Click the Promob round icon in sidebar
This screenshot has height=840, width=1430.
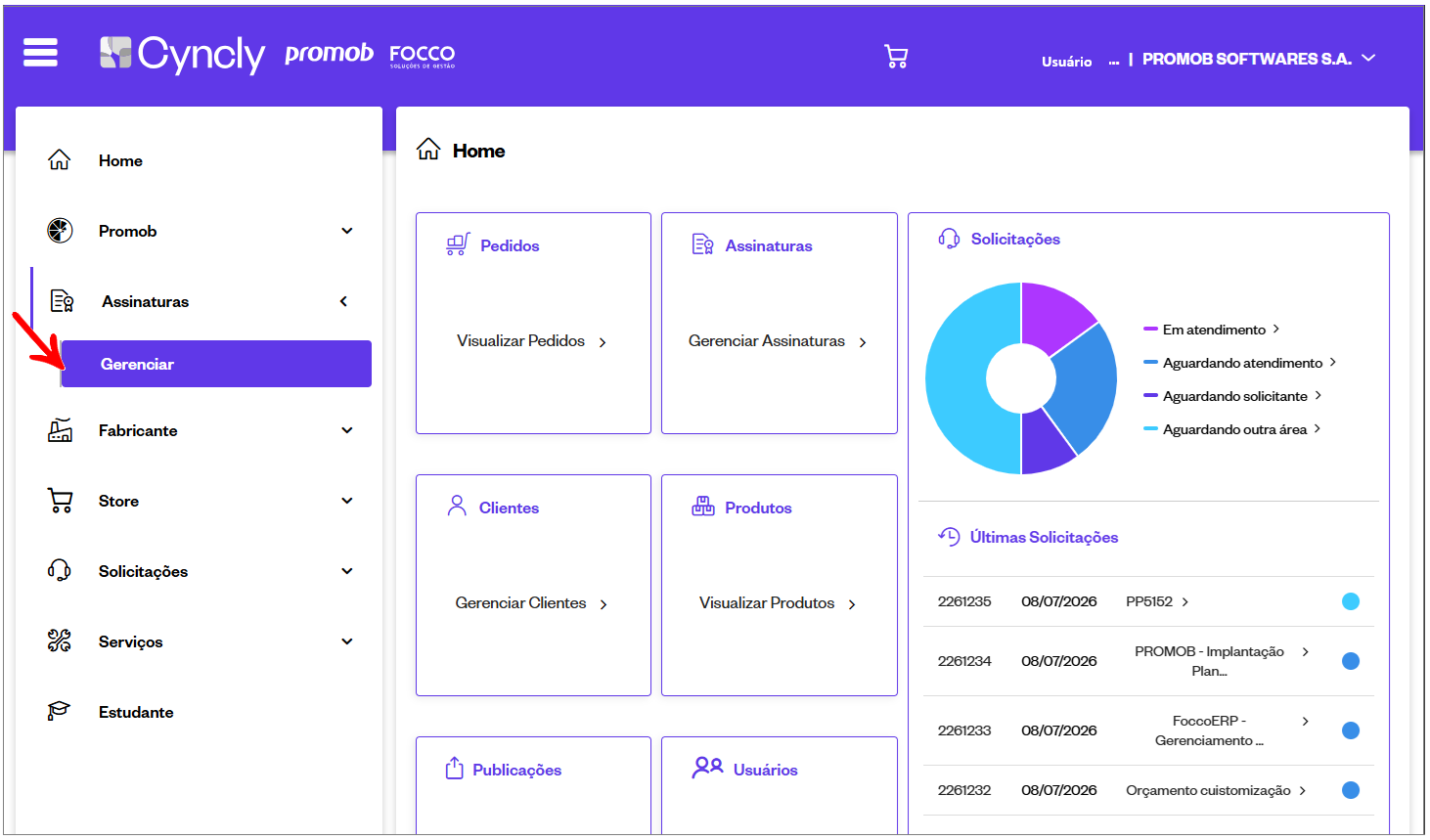coord(60,231)
